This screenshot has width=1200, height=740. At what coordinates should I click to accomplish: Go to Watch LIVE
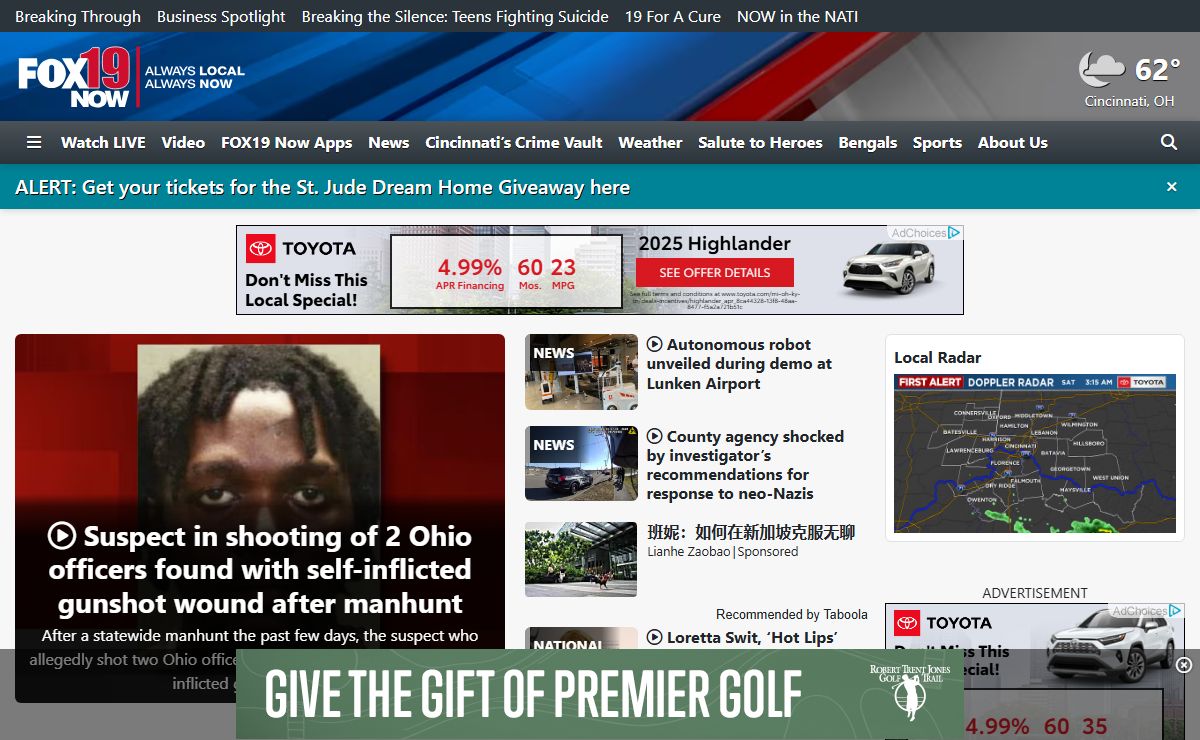pos(103,142)
